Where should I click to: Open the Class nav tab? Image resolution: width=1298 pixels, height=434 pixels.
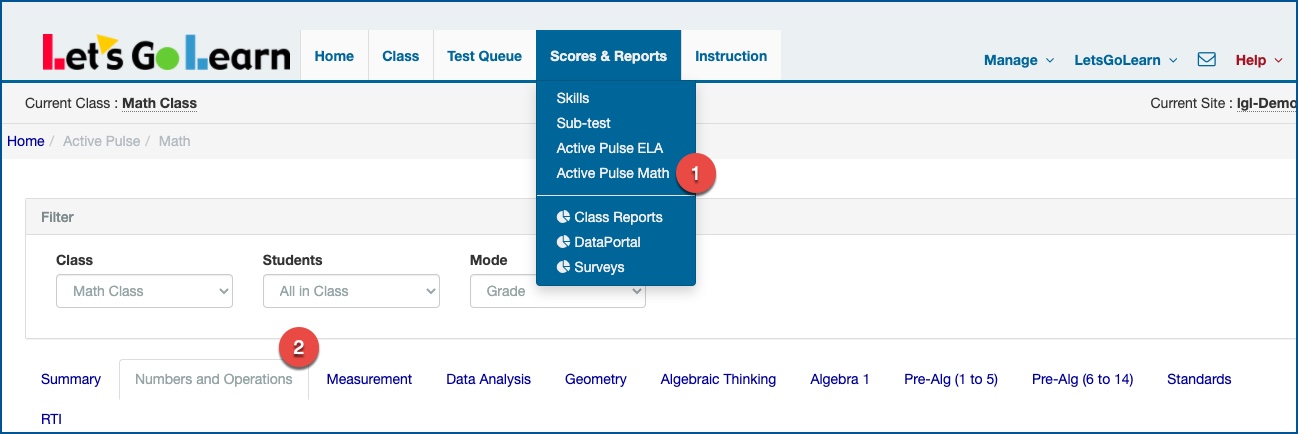(401, 56)
